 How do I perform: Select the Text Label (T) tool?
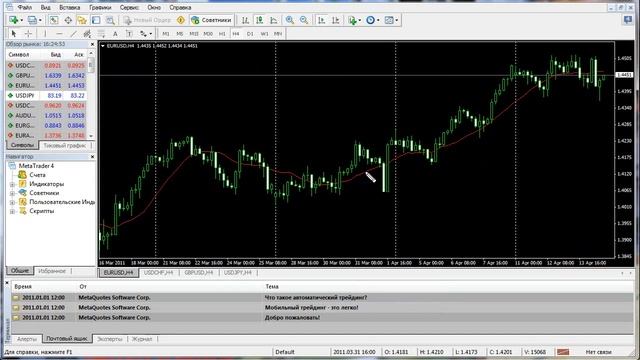point(129,33)
